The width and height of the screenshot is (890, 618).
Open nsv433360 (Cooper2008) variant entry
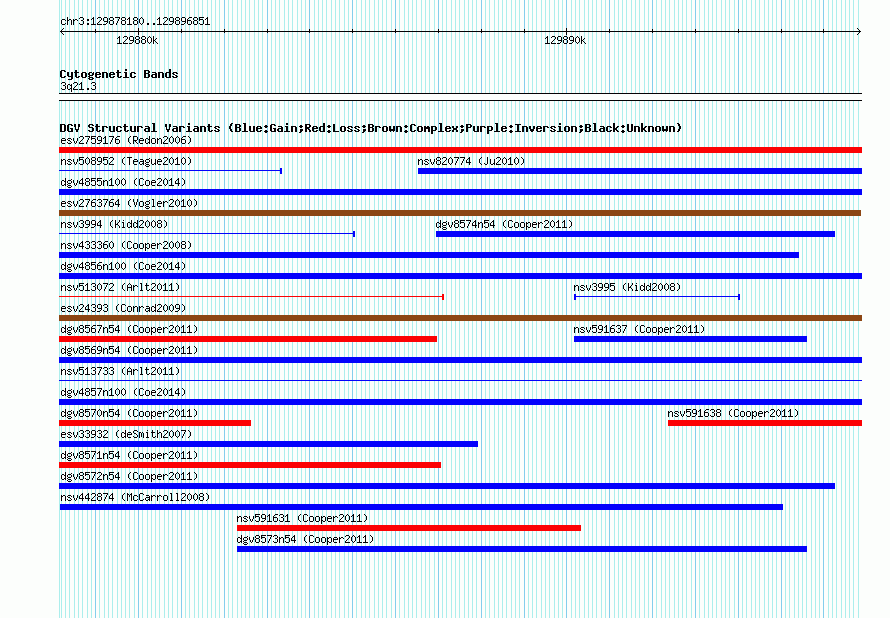pos(126,245)
